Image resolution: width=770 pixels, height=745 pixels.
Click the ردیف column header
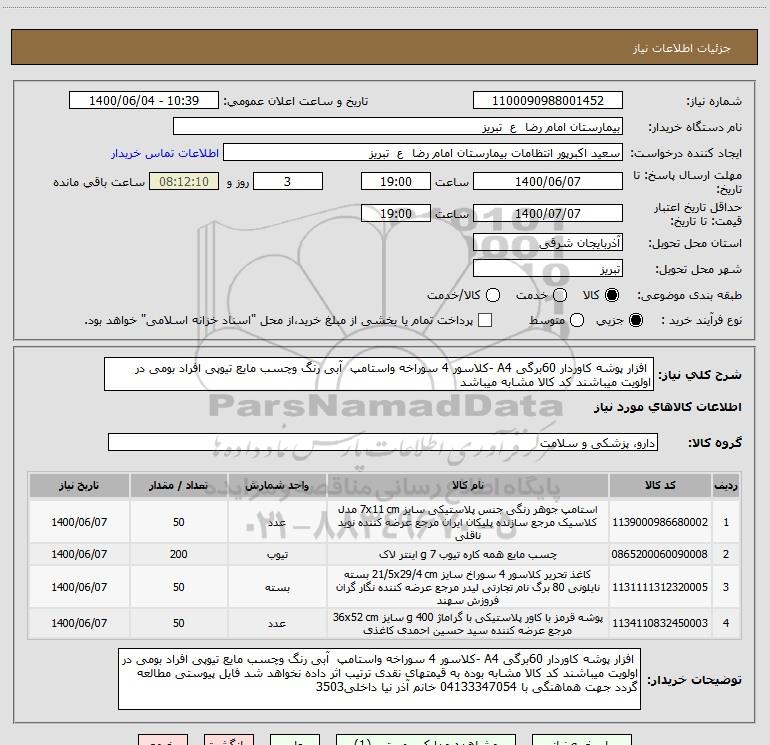(x=726, y=485)
